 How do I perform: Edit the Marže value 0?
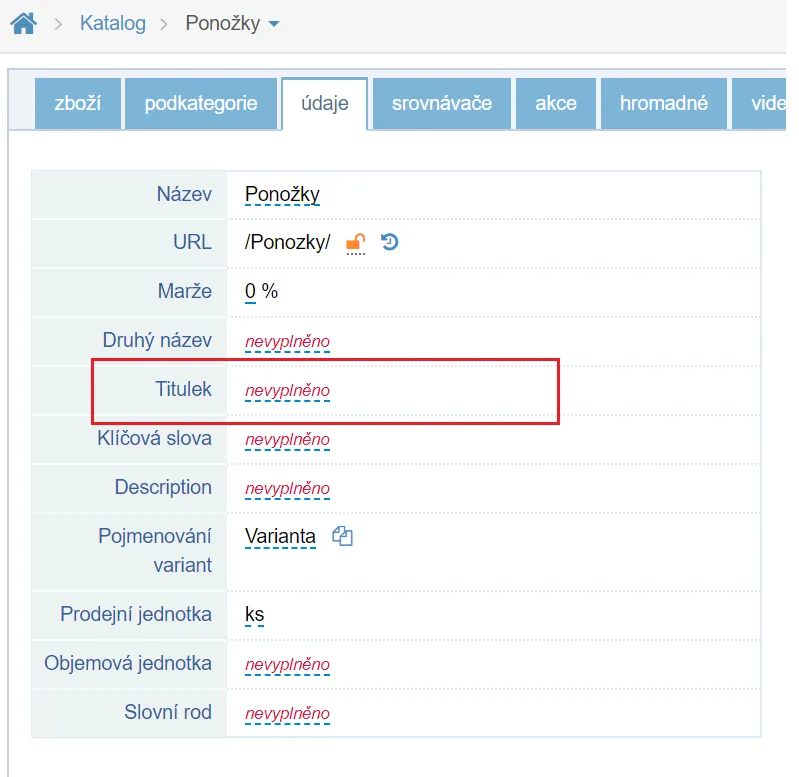250,291
